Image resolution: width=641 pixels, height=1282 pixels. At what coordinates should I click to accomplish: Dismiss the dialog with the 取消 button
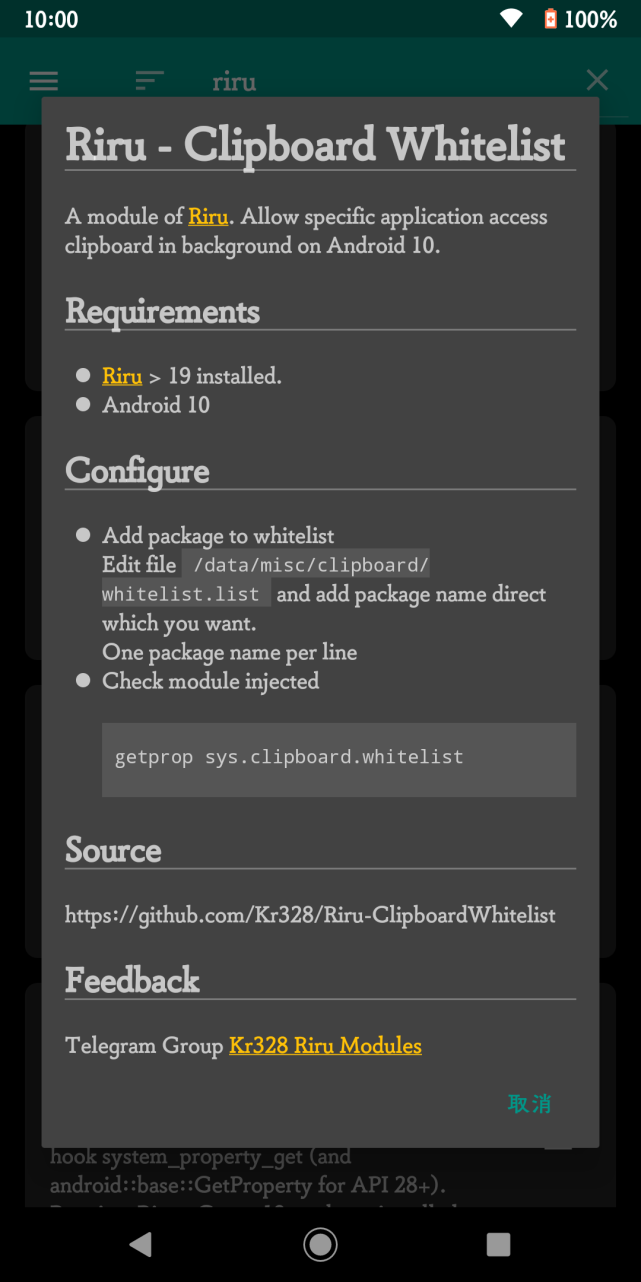[x=529, y=1104]
